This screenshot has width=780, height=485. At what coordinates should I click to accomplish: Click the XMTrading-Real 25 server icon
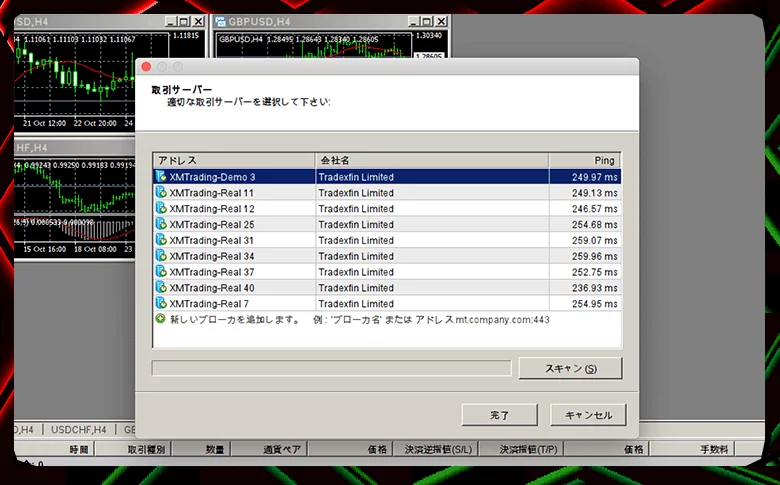(x=161, y=224)
